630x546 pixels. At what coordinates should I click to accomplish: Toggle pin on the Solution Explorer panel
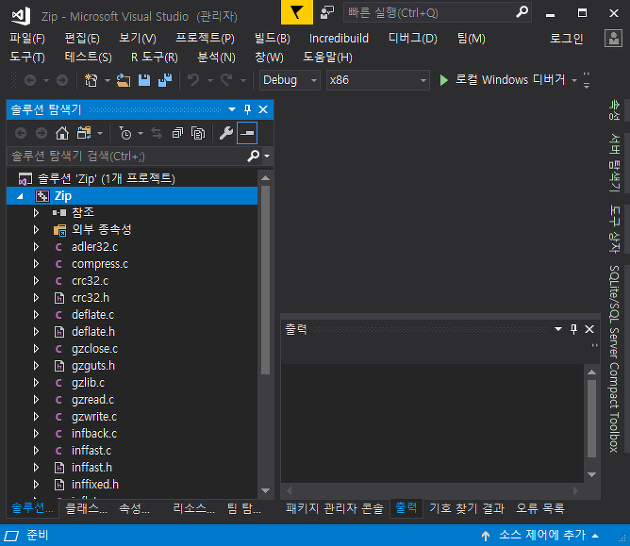(x=248, y=109)
